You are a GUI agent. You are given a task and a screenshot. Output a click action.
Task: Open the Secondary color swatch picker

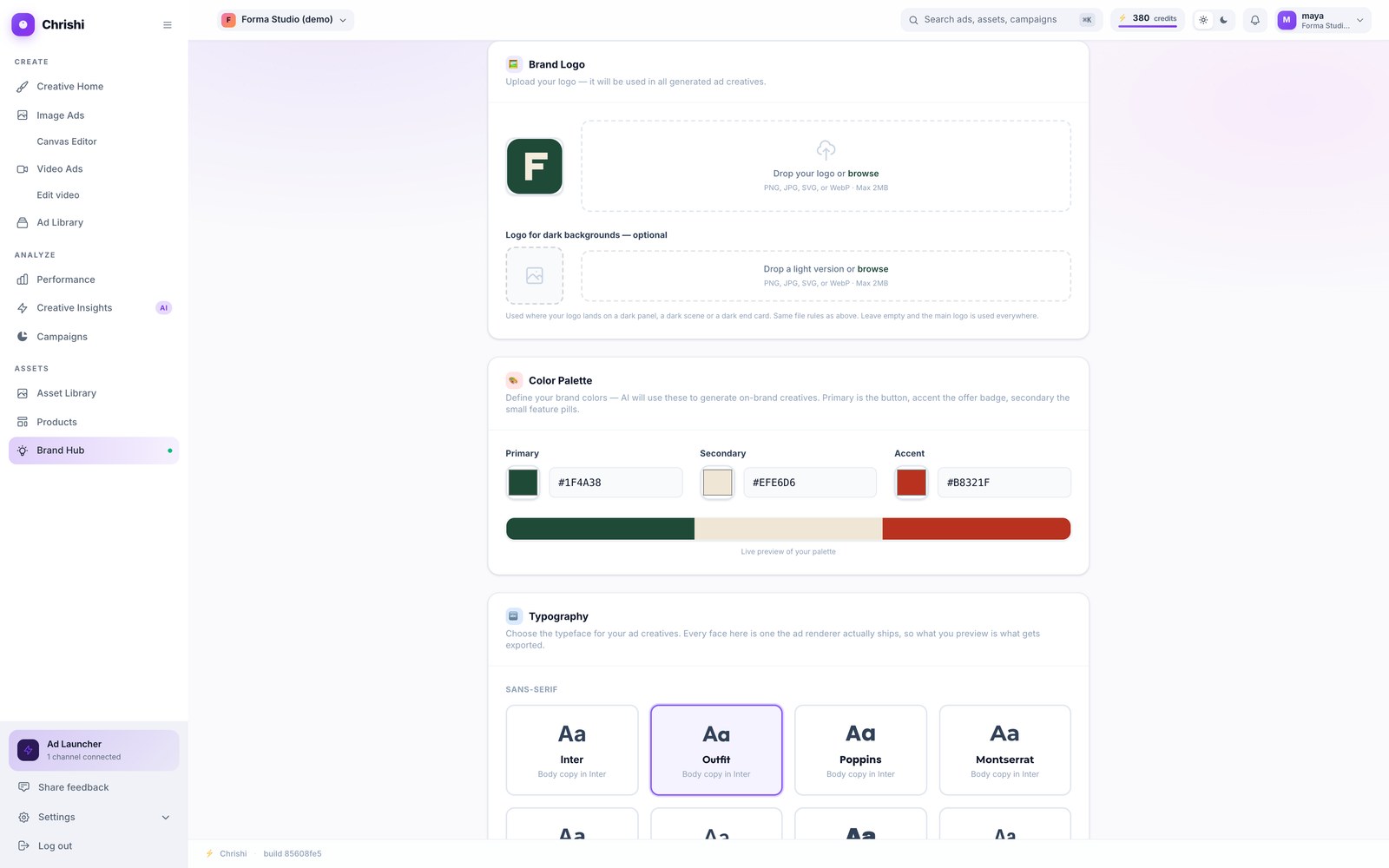(717, 483)
